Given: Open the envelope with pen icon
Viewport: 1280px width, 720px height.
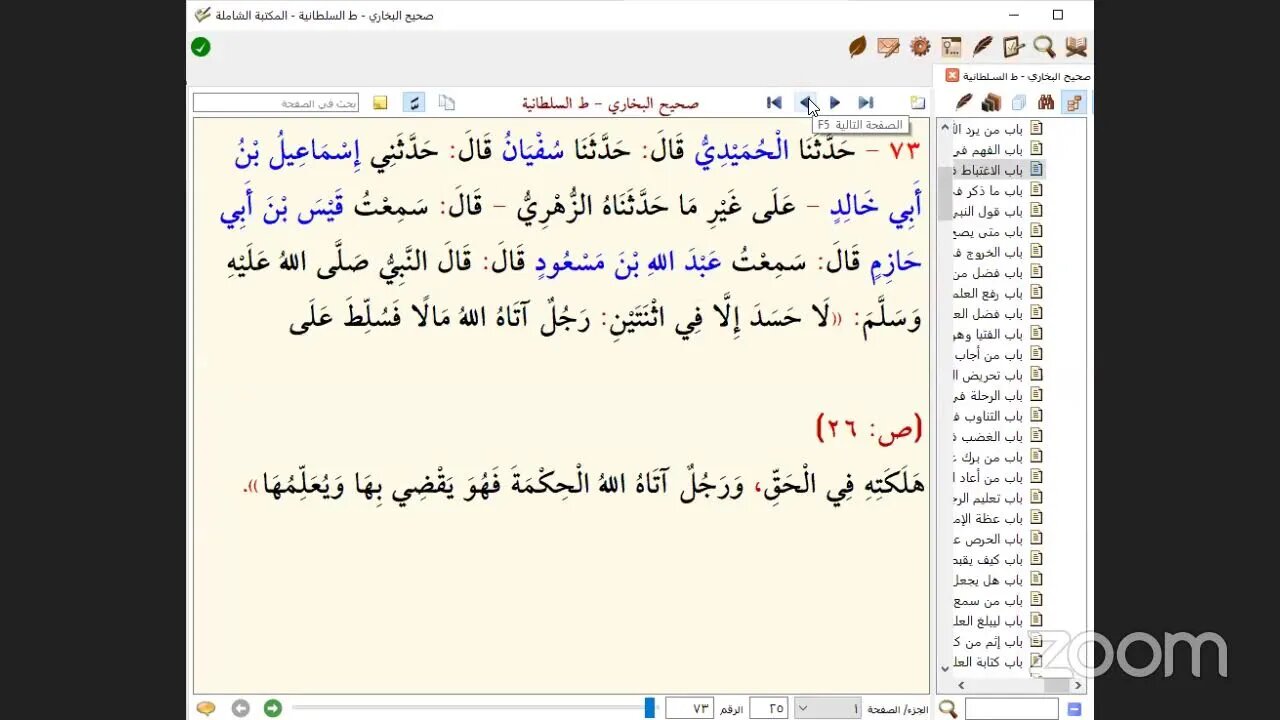Looking at the screenshot, I should point(888,47).
